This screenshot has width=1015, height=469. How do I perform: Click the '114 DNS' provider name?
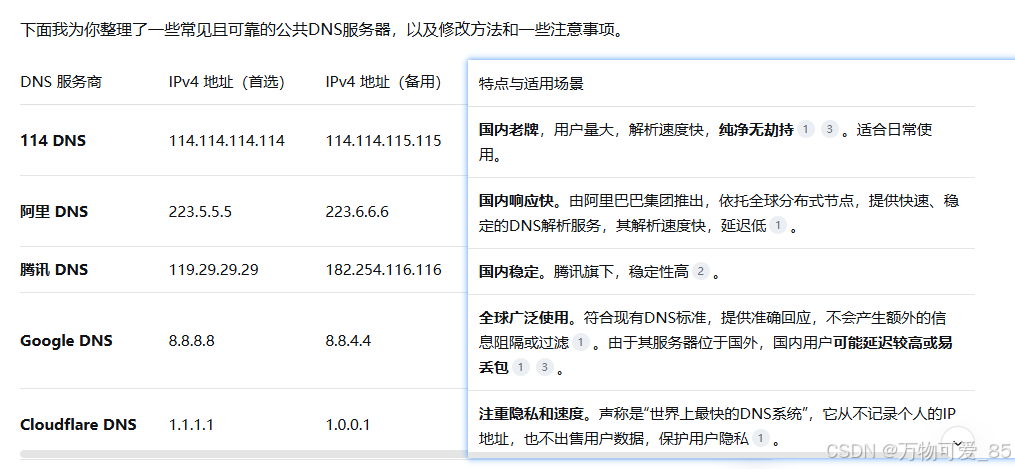[x=53, y=140]
